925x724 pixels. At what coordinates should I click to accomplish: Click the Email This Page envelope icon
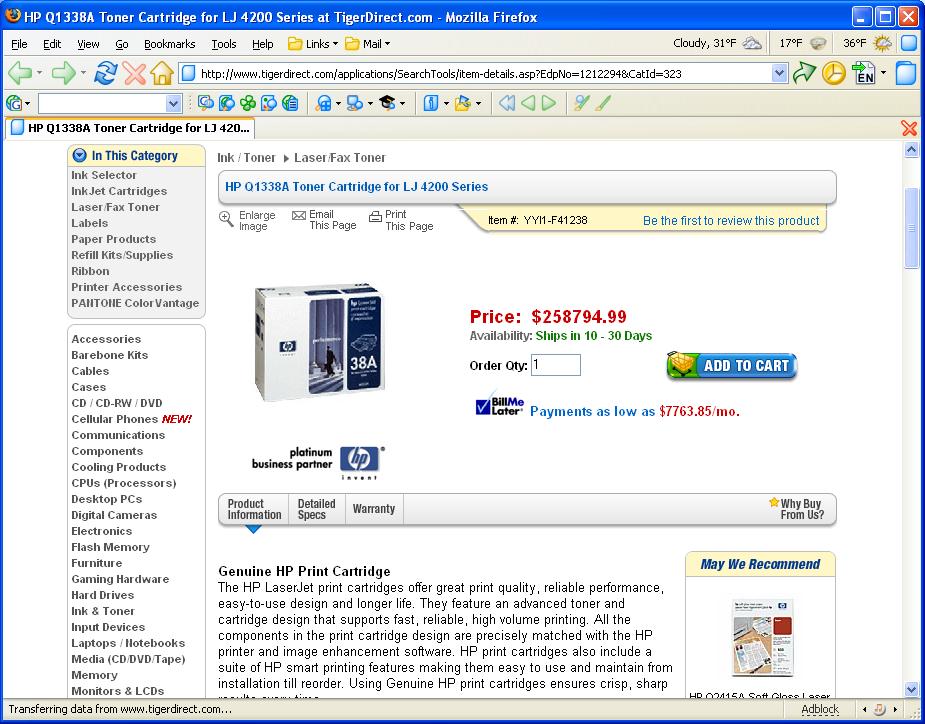tap(299, 215)
